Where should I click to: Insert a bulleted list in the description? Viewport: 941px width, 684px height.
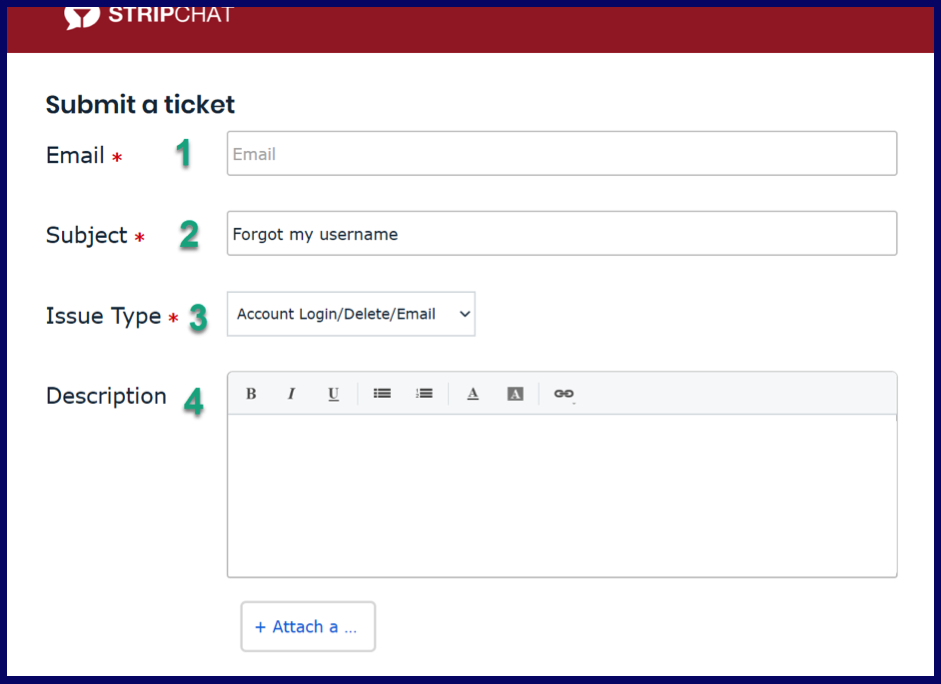coord(382,393)
